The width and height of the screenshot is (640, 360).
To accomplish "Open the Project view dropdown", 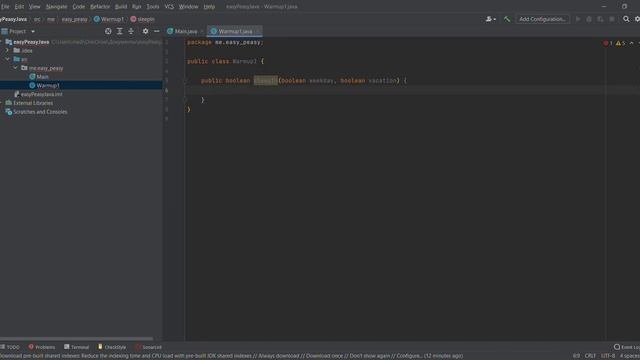I will pos(33,31).
